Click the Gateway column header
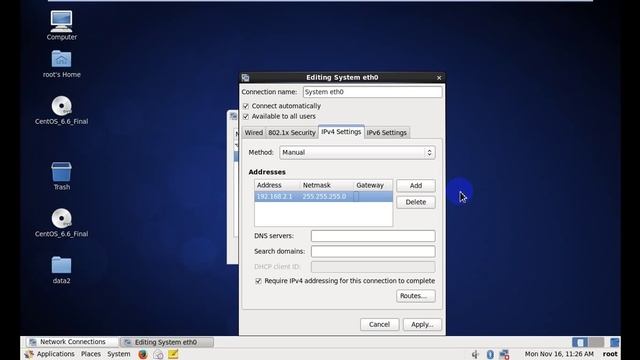The image size is (640, 360). (373, 185)
